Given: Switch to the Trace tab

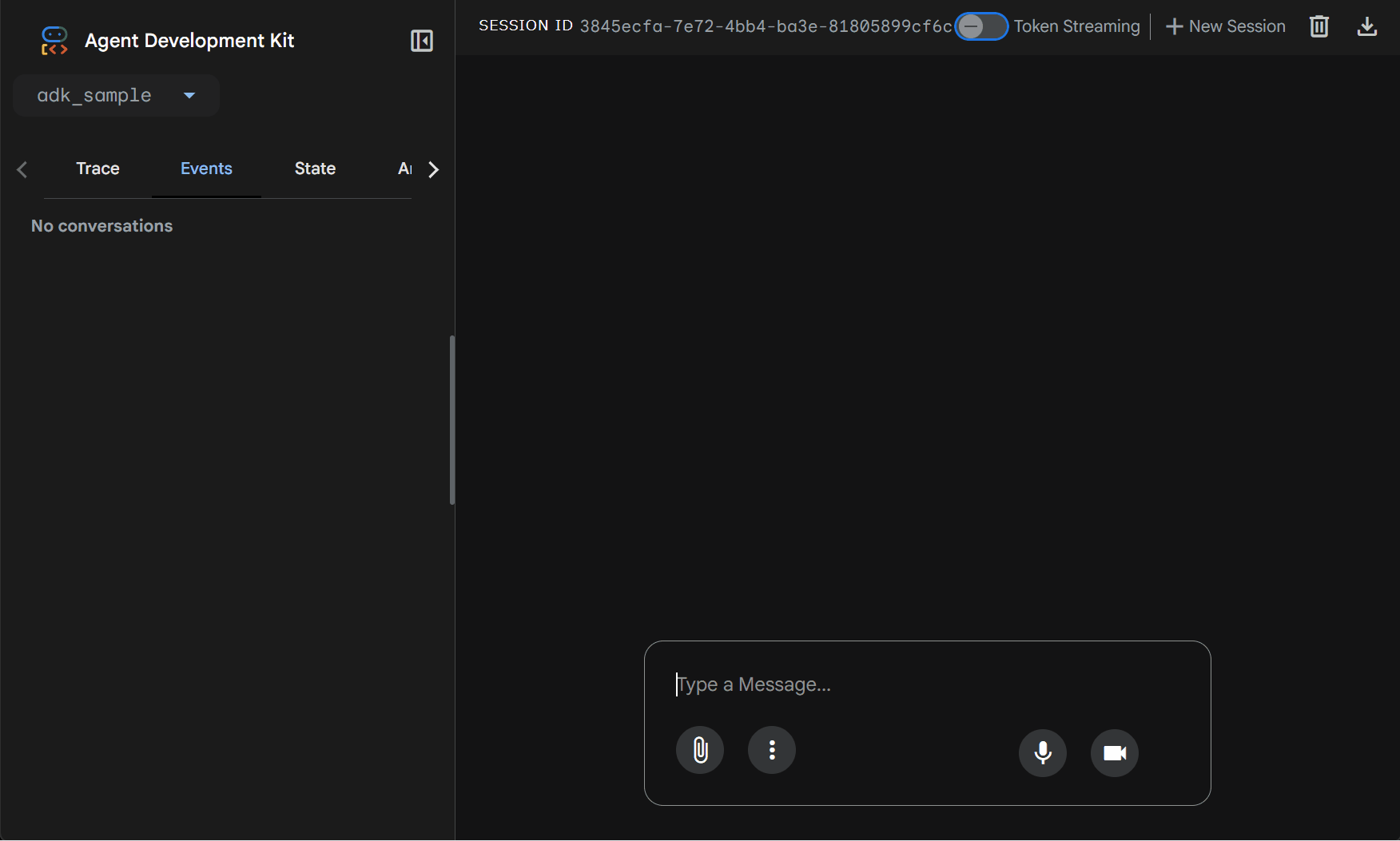Looking at the screenshot, I should [x=97, y=169].
